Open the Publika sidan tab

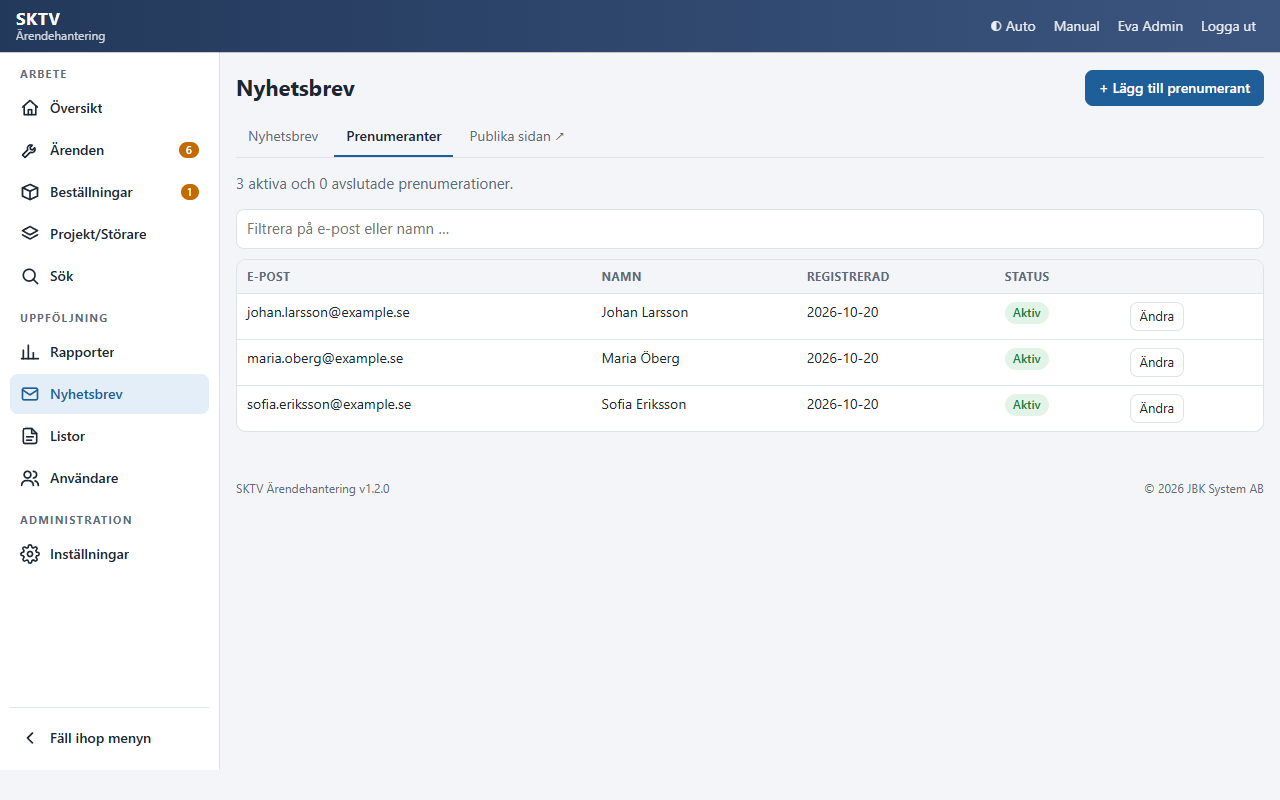tap(517, 136)
